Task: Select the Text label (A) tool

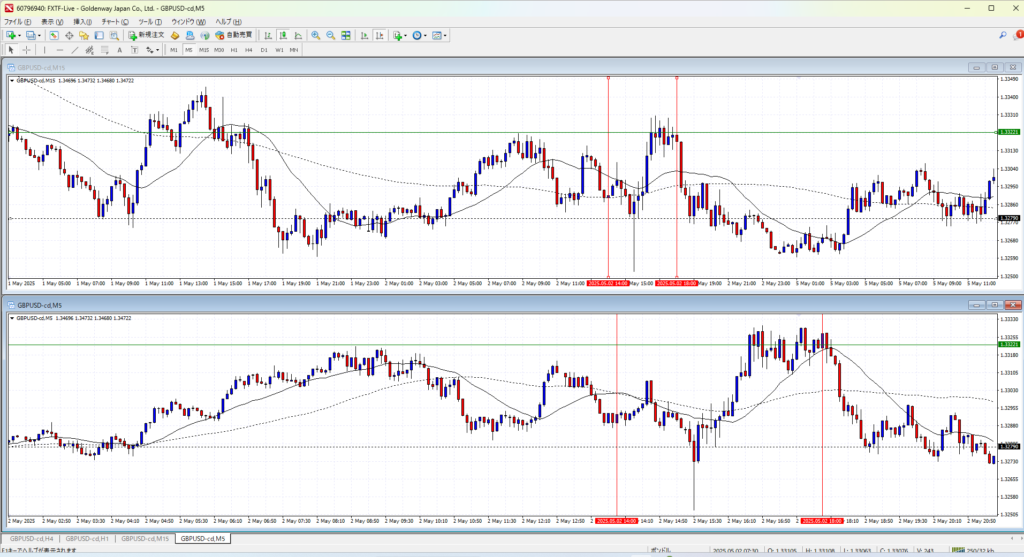Action: point(119,50)
